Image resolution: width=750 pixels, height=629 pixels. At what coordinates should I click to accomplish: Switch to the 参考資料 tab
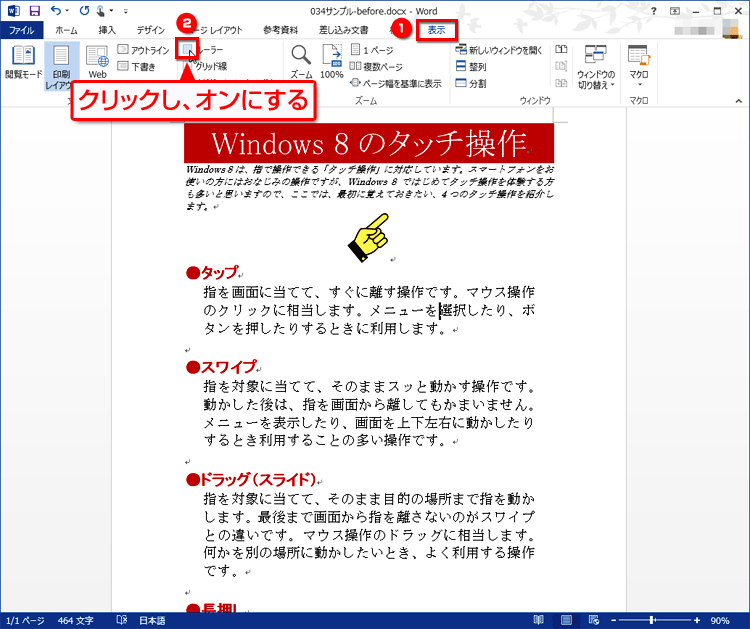[280, 30]
